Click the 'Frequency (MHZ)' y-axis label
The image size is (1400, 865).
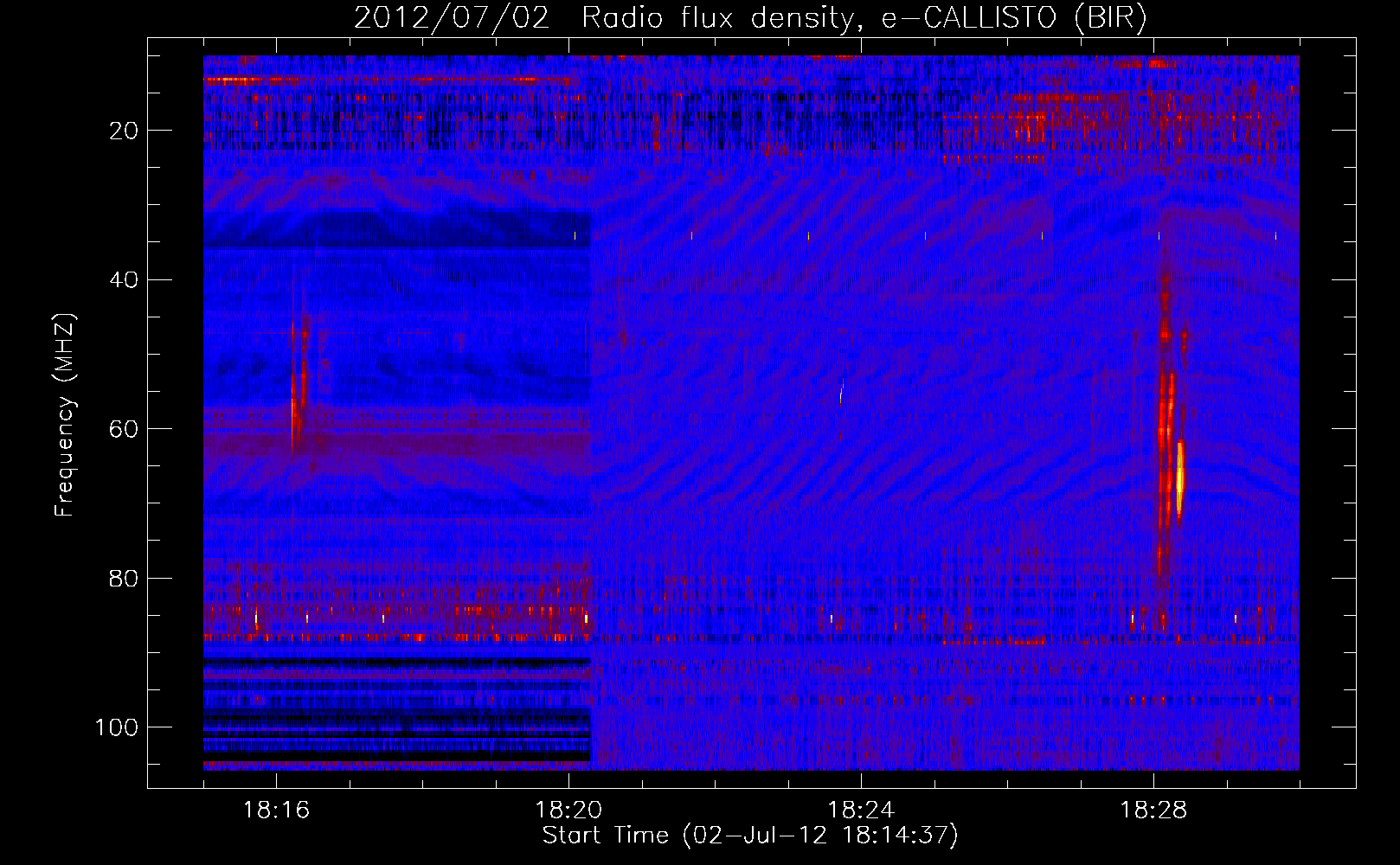[64, 415]
